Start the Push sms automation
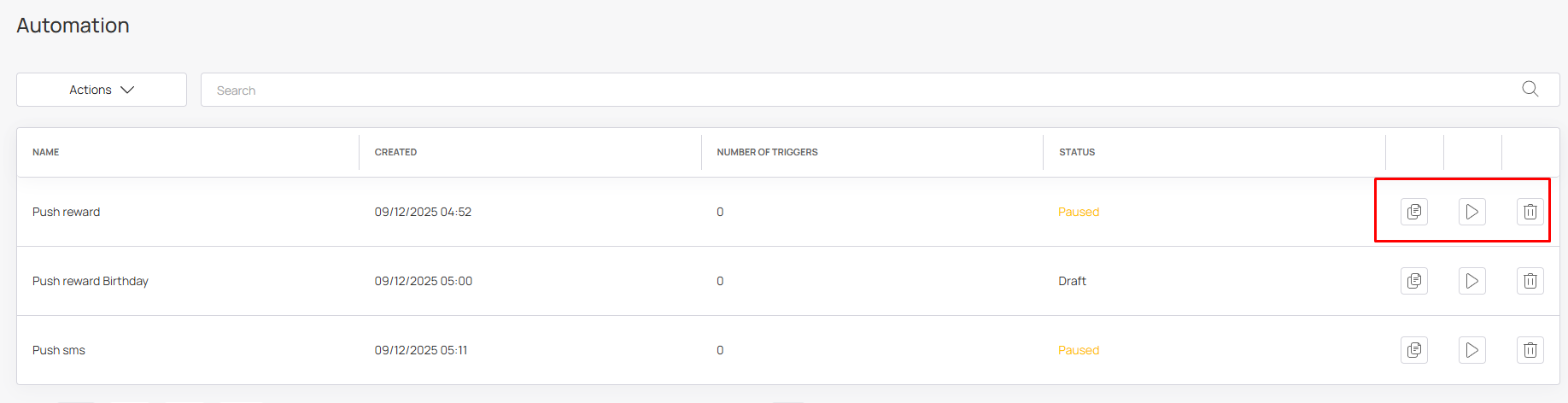 point(1472,350)
